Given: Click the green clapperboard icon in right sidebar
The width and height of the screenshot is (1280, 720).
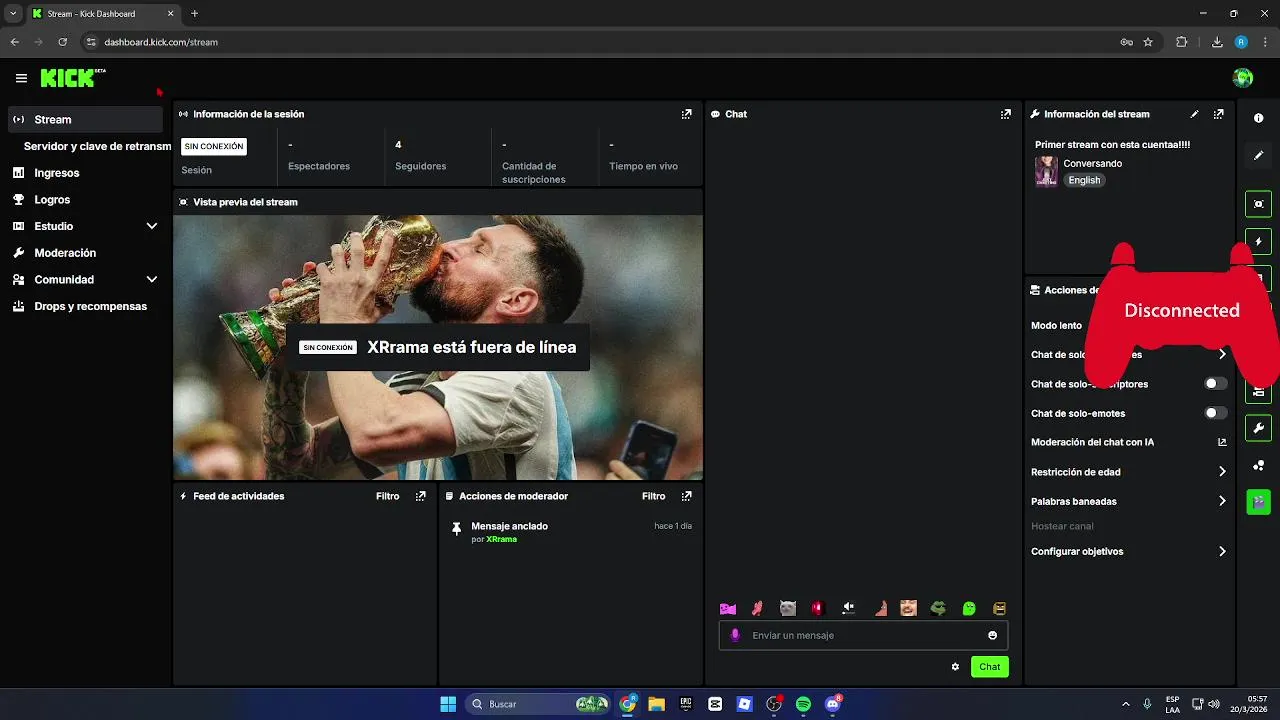Looking at the screenshot, I should pos(1258,502).
